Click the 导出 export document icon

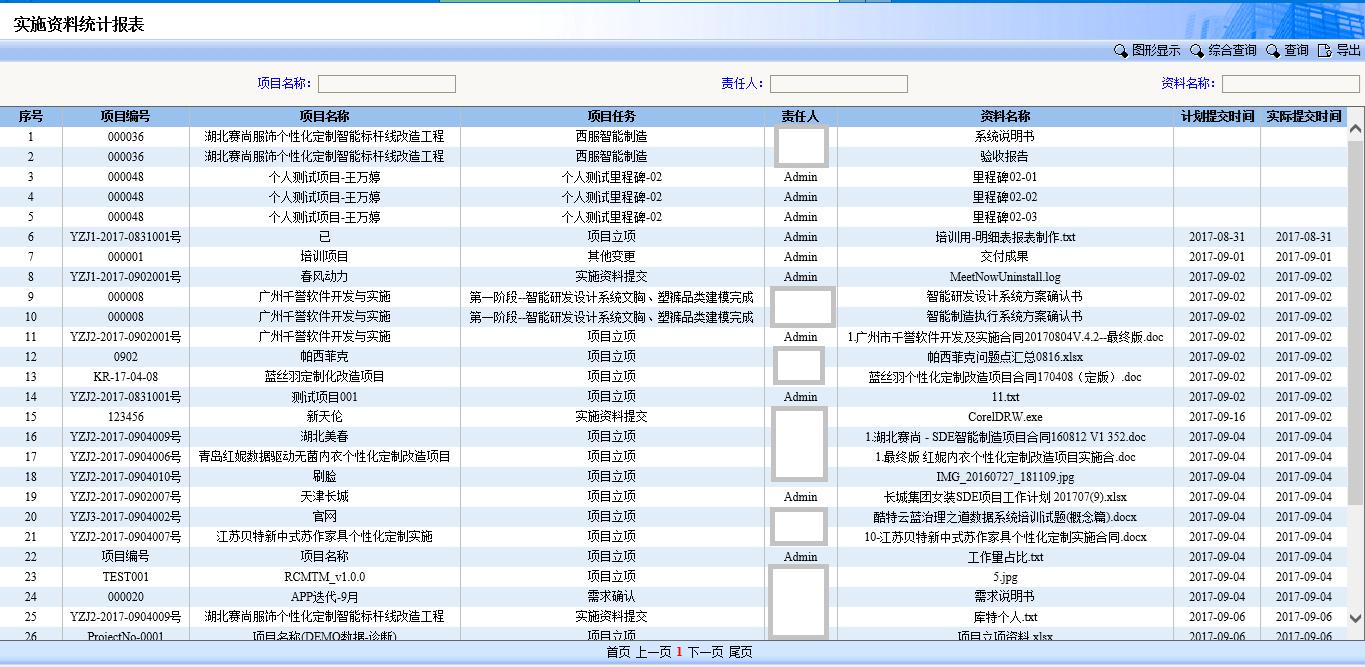pos(1325,51)
